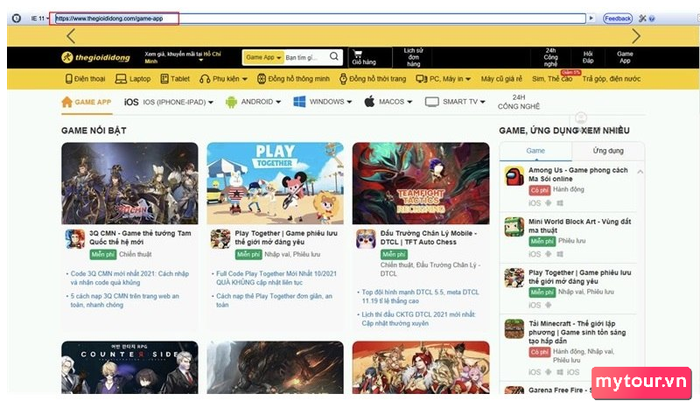
Task: Open the 3Q CMN game banner thumbnail
Action: coord(129,183)
